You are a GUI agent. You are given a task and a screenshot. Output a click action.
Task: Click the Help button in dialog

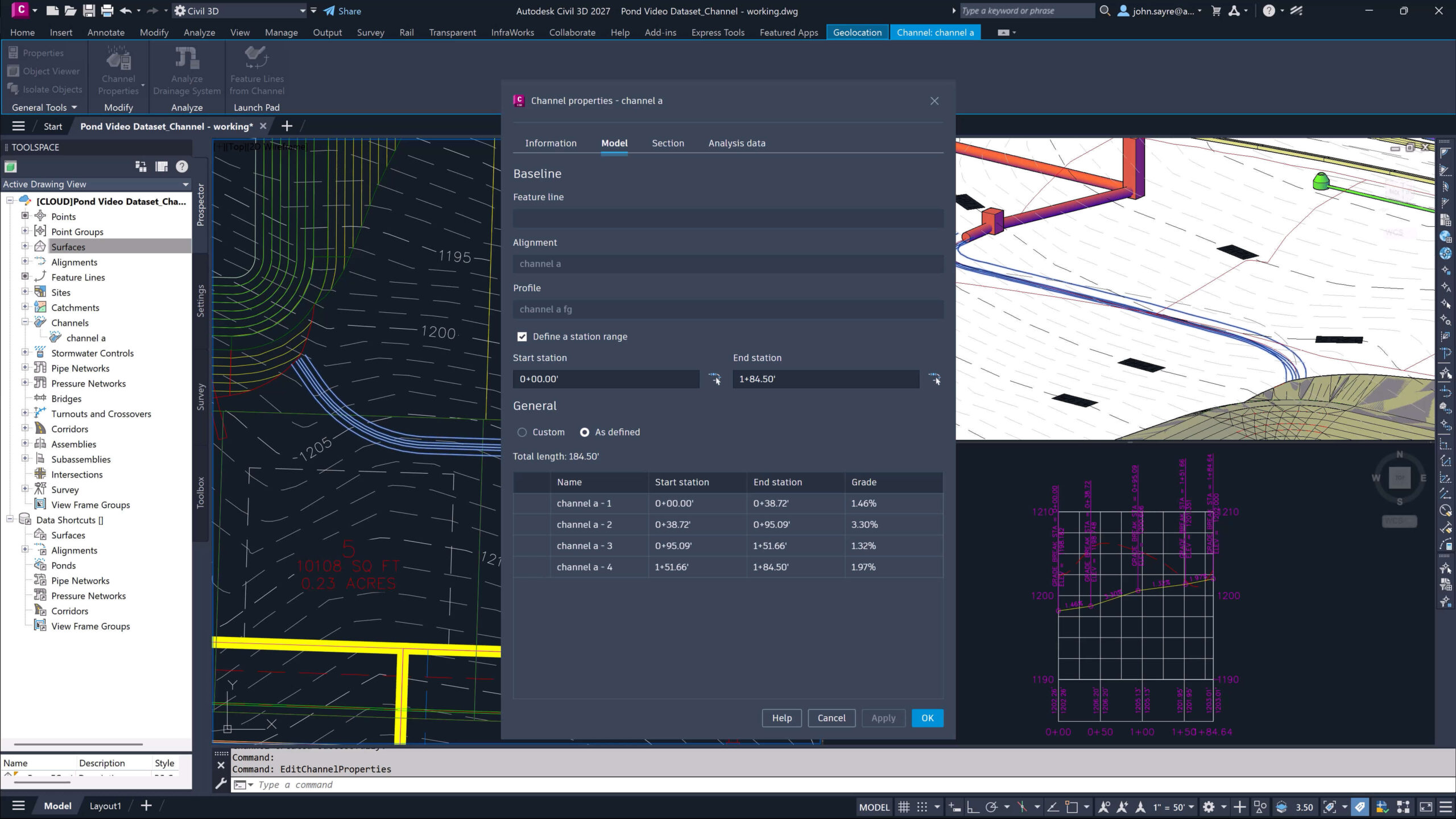point(781,718)
